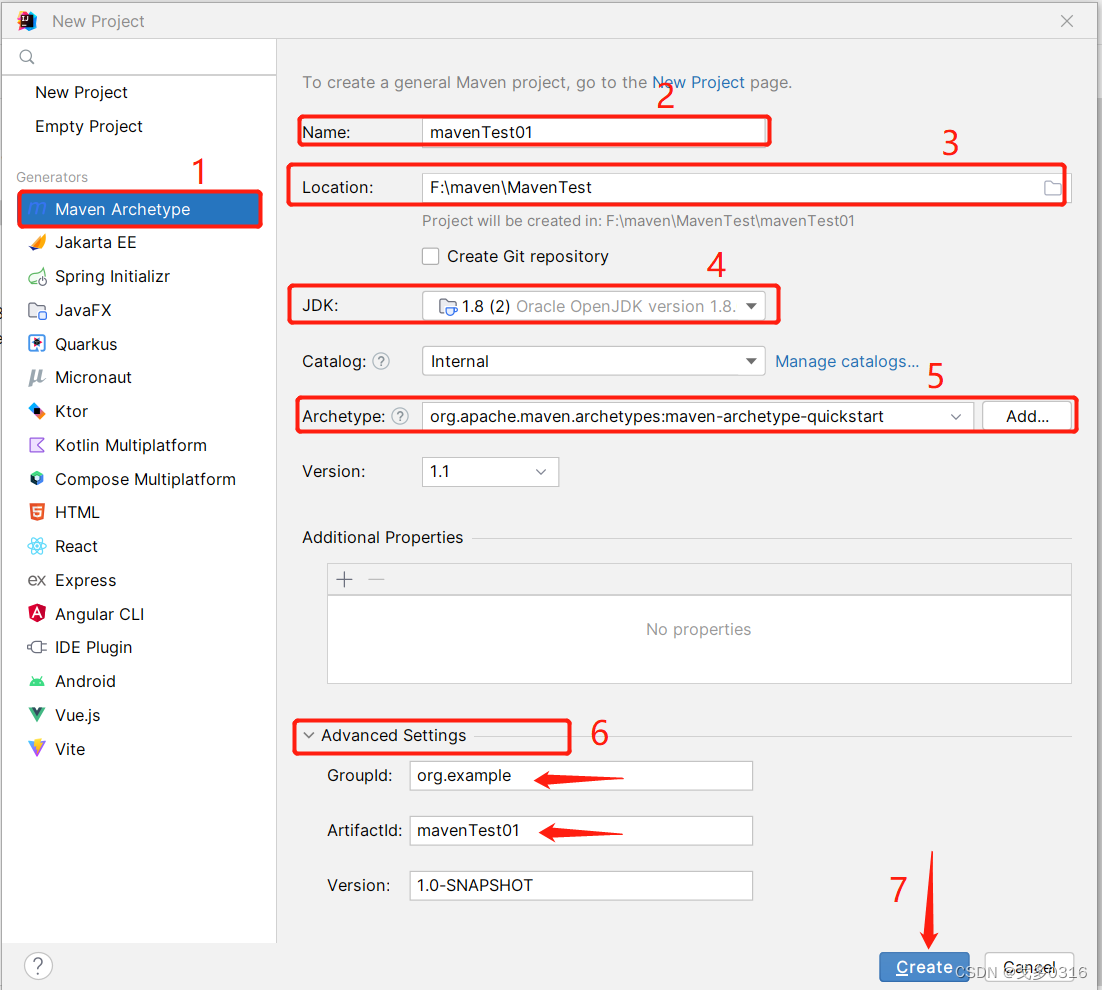Click the Quarkus icon
The width and height of the screenshot is (1102, 990).
click(37, 344)
